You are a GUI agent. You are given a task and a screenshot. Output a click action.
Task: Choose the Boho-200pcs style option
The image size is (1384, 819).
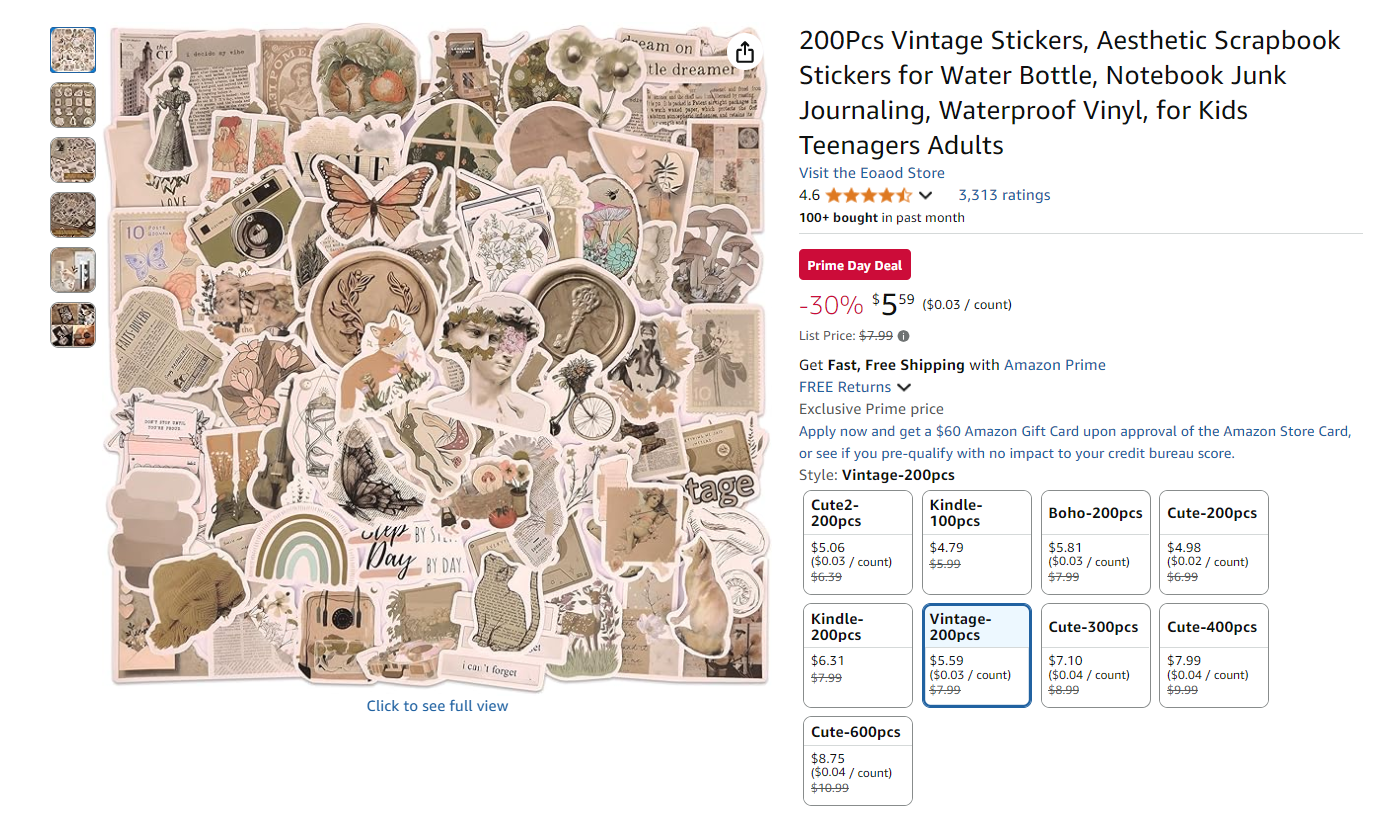click(1095, 542)
